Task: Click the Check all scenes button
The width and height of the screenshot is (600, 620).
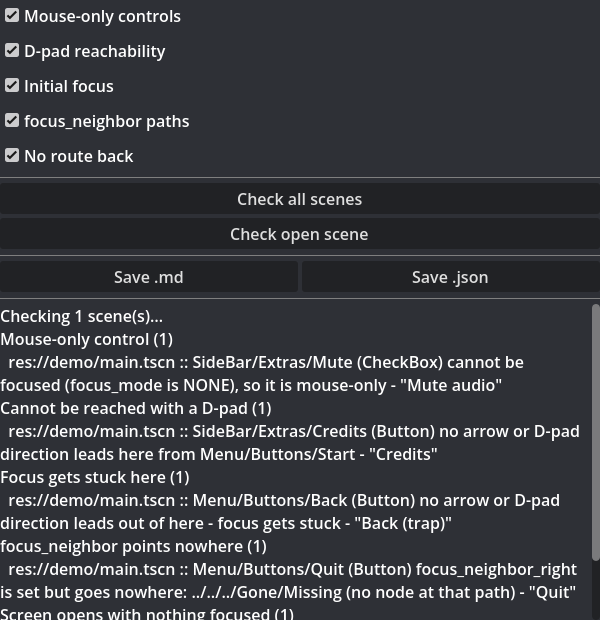Action: (x=300, y=199)
